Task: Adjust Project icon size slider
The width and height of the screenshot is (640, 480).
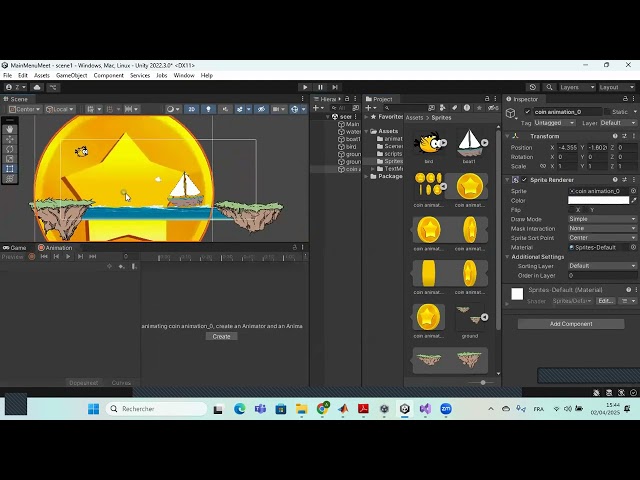Action: pyautogui.click(x=484, y=382)
